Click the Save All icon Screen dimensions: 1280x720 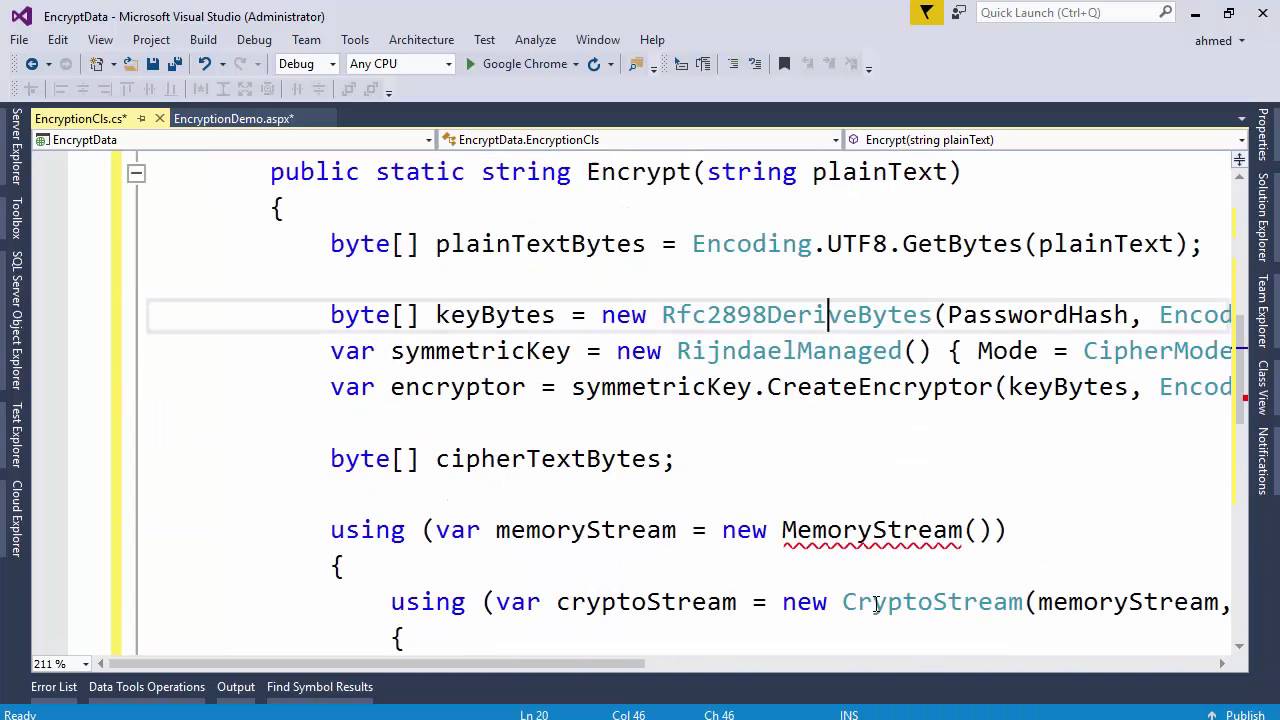(174, 64)
